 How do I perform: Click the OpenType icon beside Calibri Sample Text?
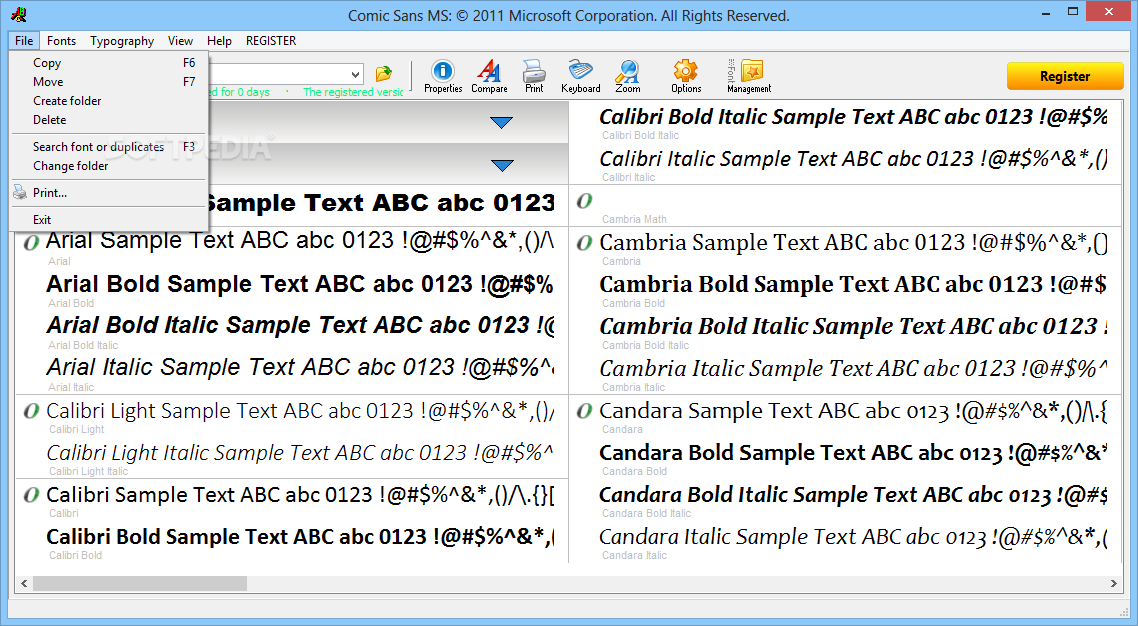click(31, 495)
